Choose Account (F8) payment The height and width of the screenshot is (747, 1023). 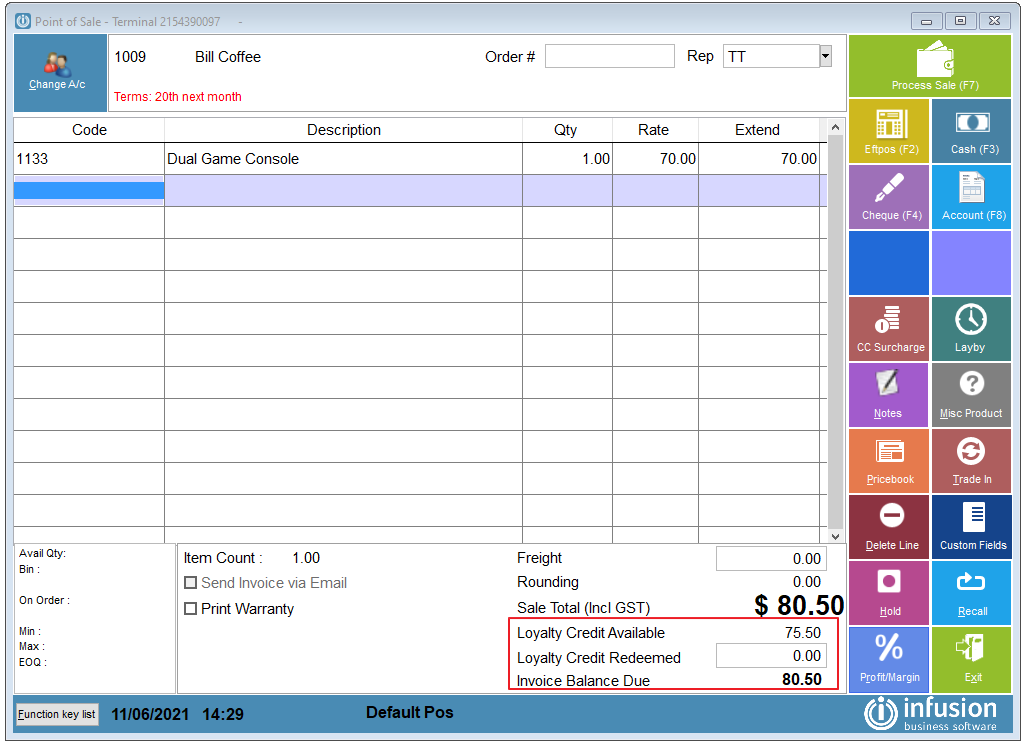(x=971, y=197)
